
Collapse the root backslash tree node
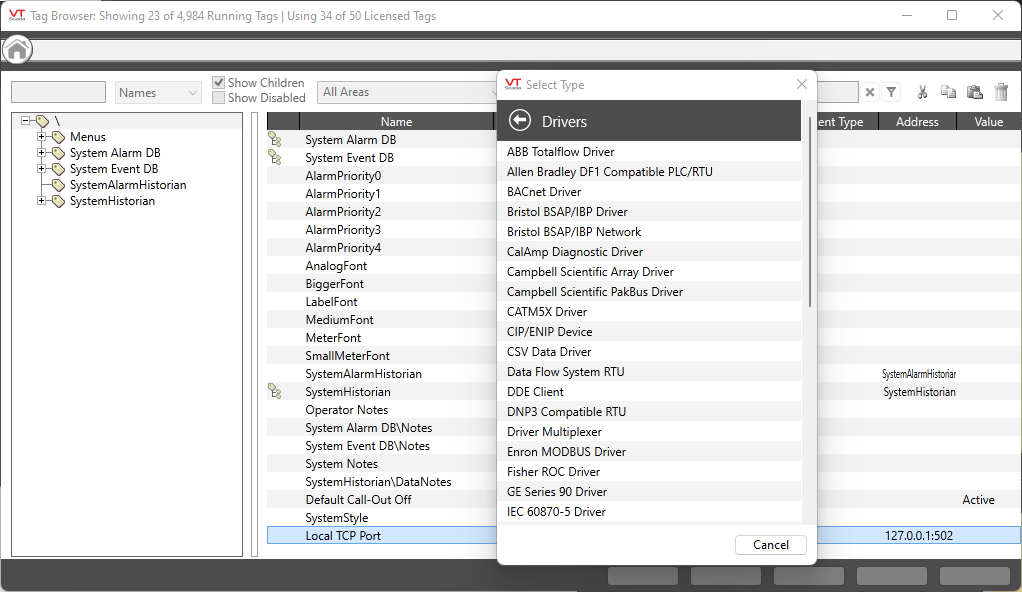26,121
